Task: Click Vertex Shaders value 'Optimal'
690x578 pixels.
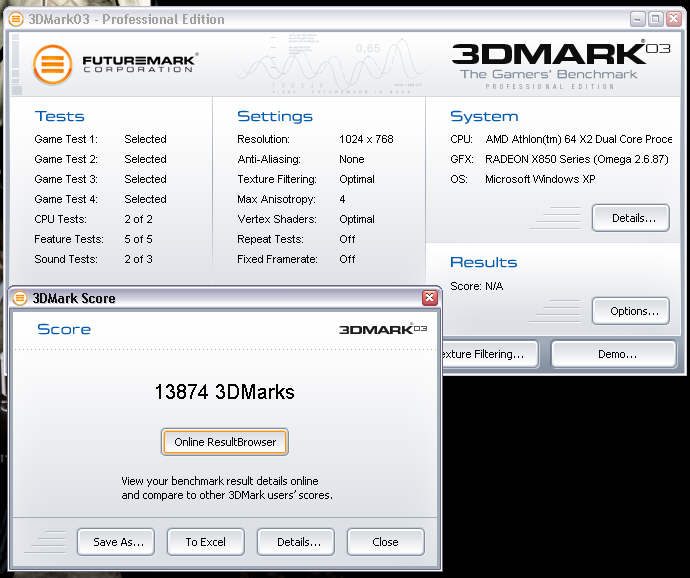Action: pyautogui.click(x=357, y=219)
